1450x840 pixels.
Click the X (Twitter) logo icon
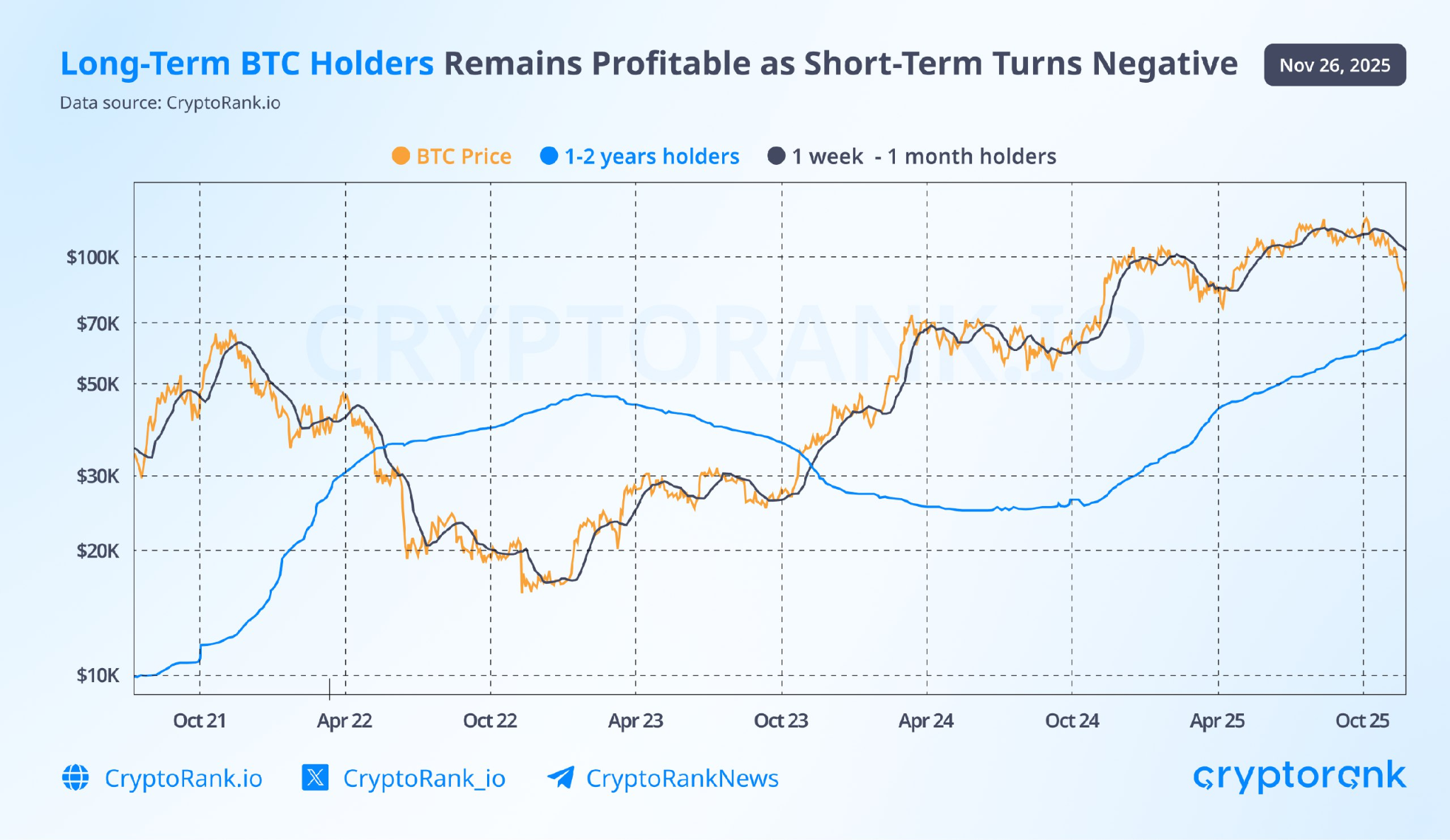click(x=315, y=777)
